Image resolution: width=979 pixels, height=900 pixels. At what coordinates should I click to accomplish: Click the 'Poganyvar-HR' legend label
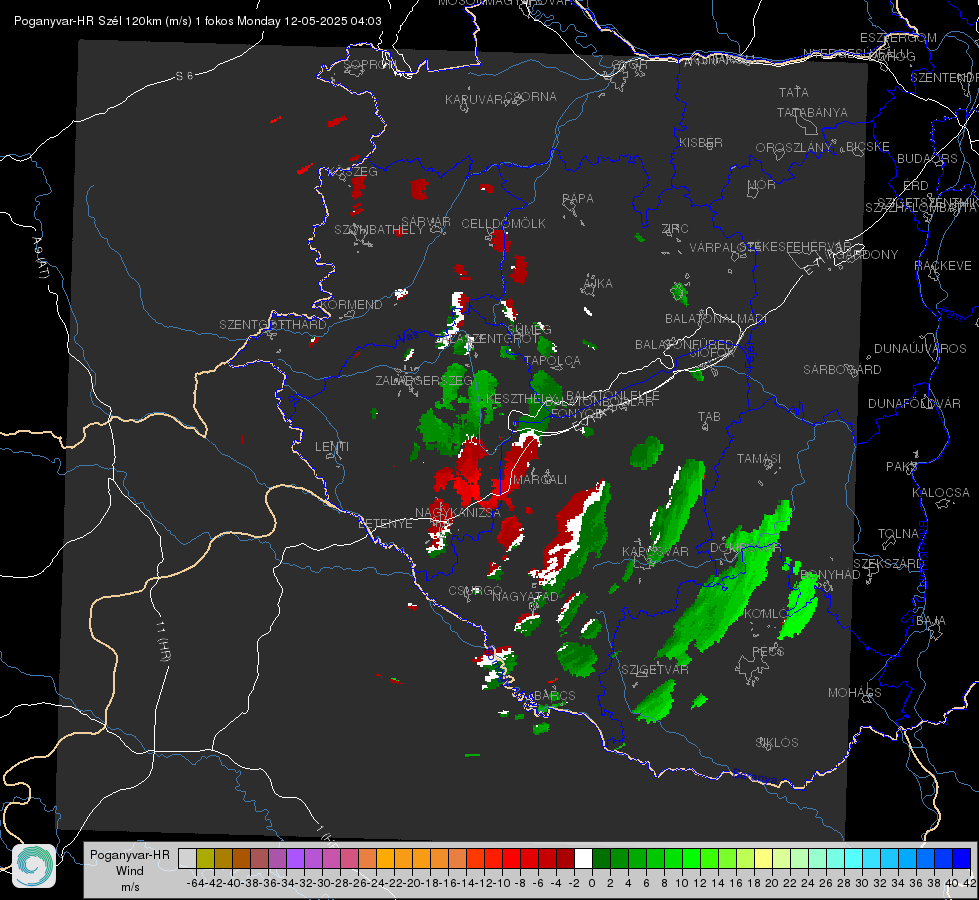click(129, 855)
